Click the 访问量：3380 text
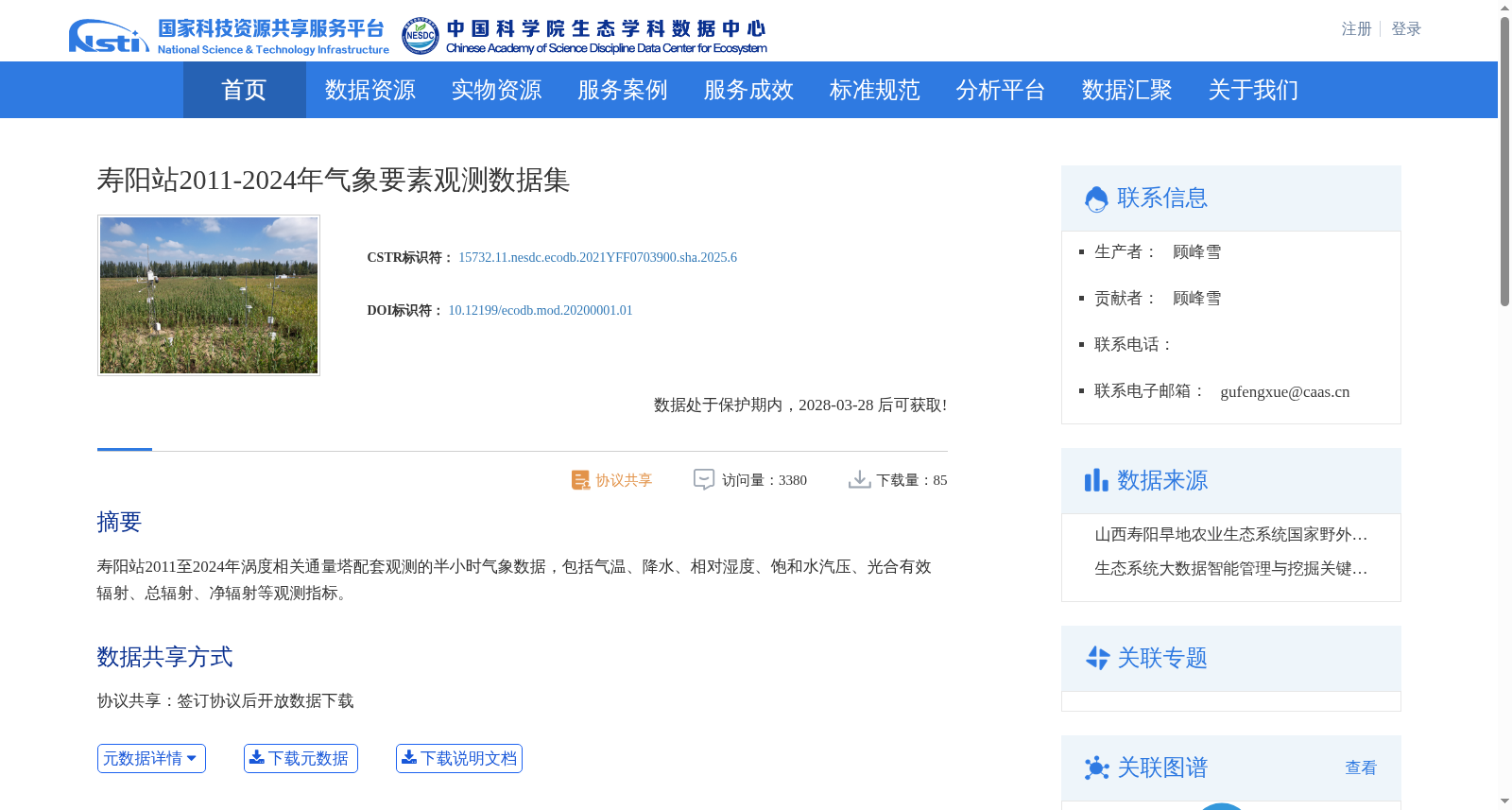The height and width of the screenshot is (810, 1512). point(764,480)
